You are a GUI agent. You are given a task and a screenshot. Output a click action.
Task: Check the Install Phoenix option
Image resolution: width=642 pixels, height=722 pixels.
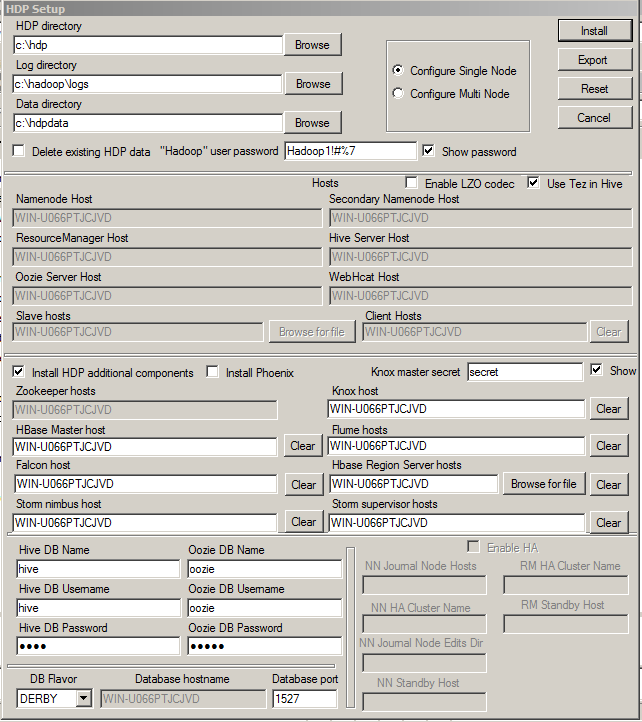click(x=212, y=372)
